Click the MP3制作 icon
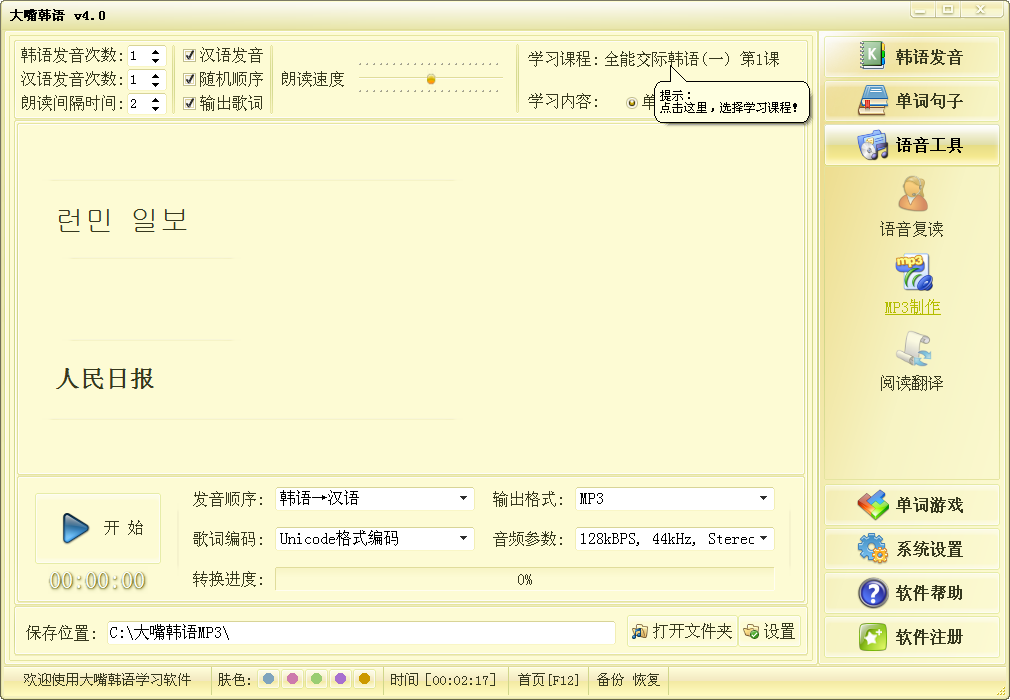The width and height of the screenshot is (1010, 700). click(x=913, y=273)
